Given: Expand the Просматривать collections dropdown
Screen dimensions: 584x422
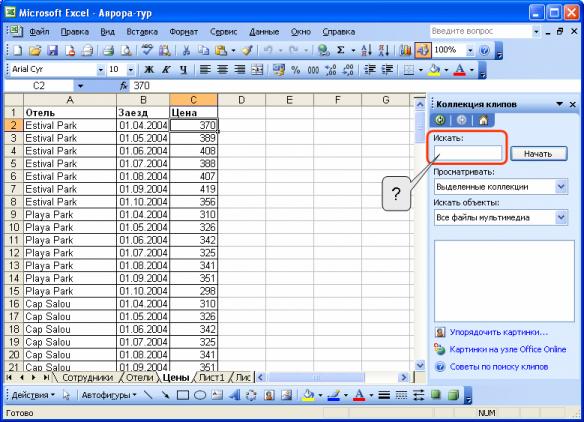Looking at the screenshot, I should tap(561, 187).
